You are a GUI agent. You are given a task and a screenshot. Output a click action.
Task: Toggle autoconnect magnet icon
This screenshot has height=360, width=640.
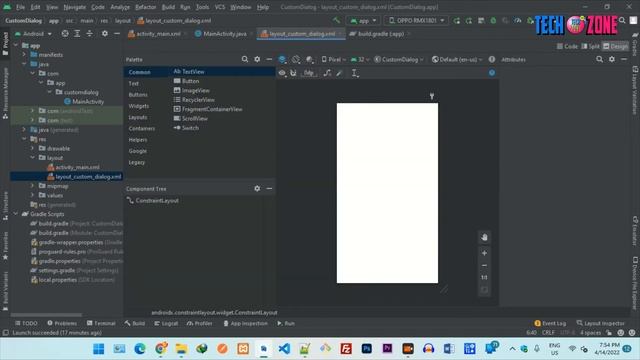pos(293,73)
